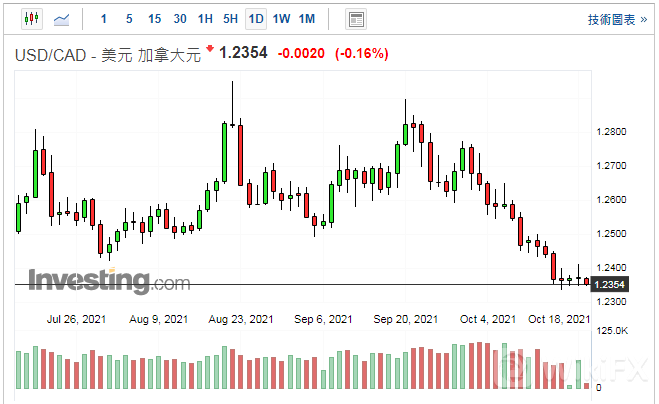Click the last red candle at chart's right edge
The image size is (659, 404).
tap(587, 282)
